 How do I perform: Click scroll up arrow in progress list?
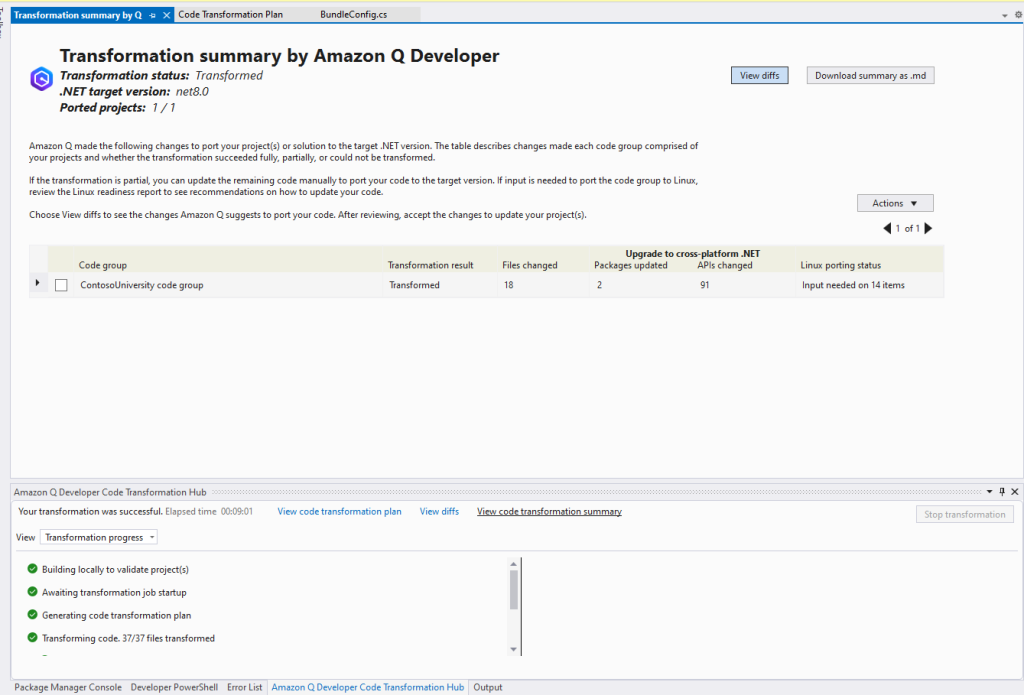point(513,564)
